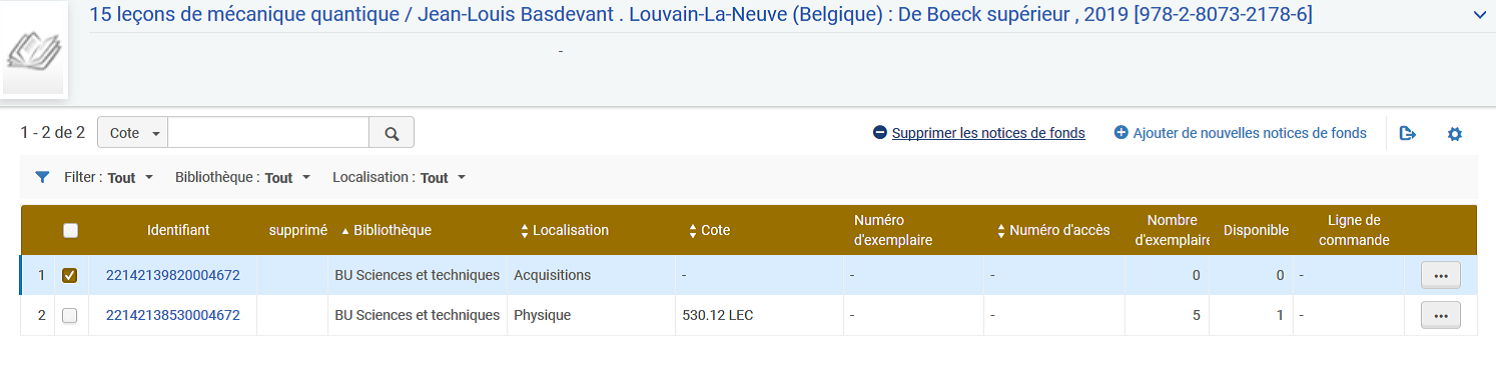
Task: Open the Bibliothèque filter dropdown
Action: 243,177
